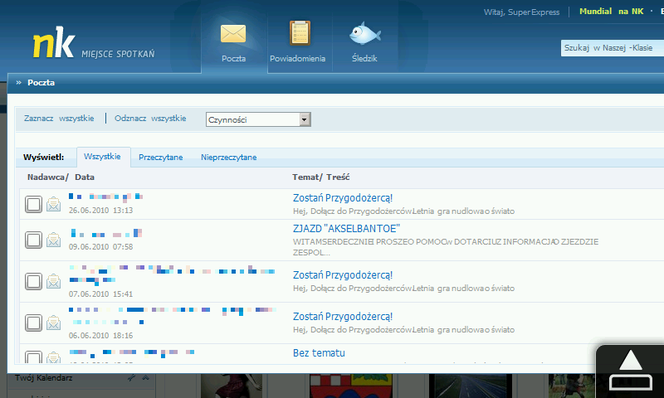Click the date text 09.06.2010 07:58

101,246
